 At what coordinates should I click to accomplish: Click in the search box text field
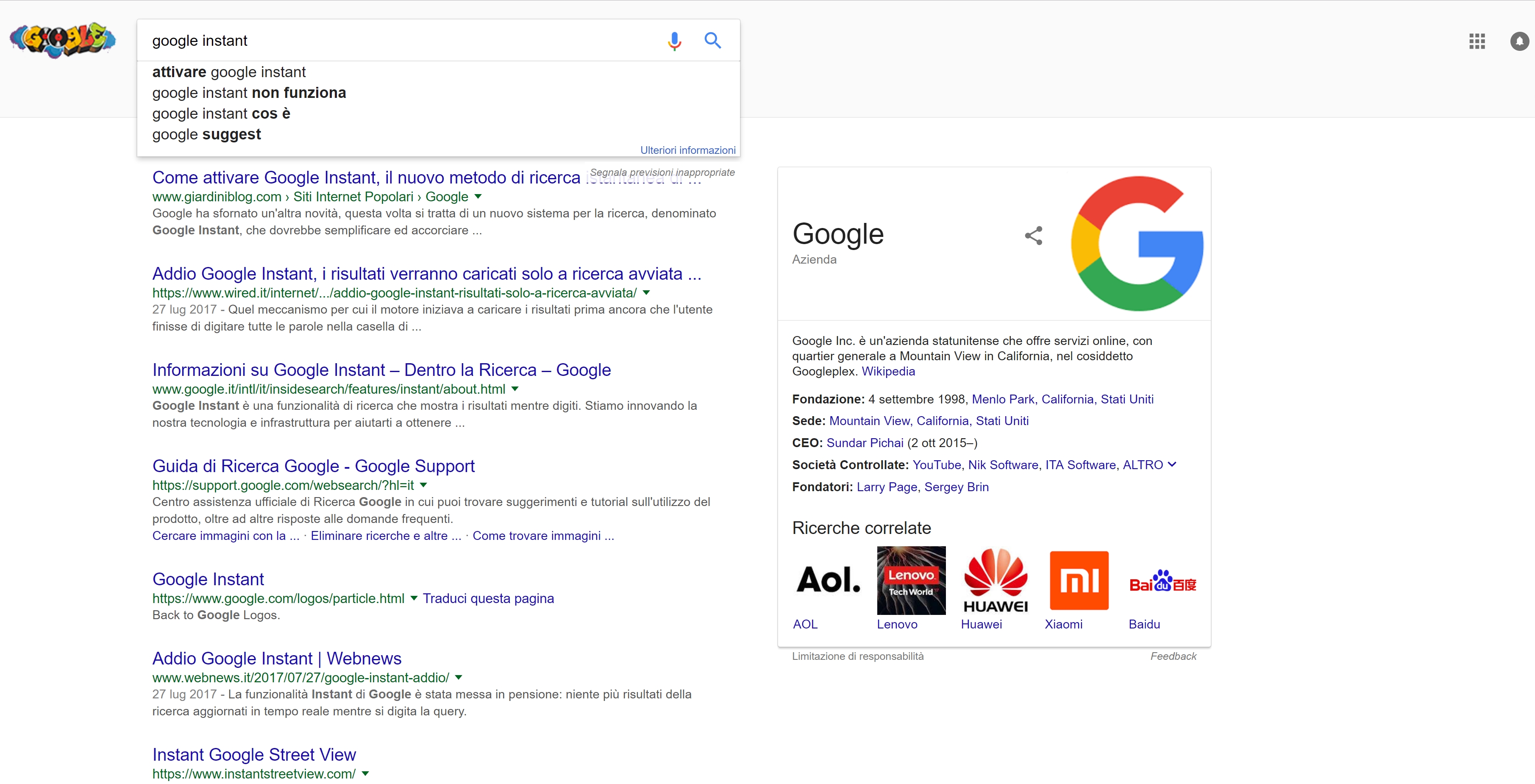point(399,41)
